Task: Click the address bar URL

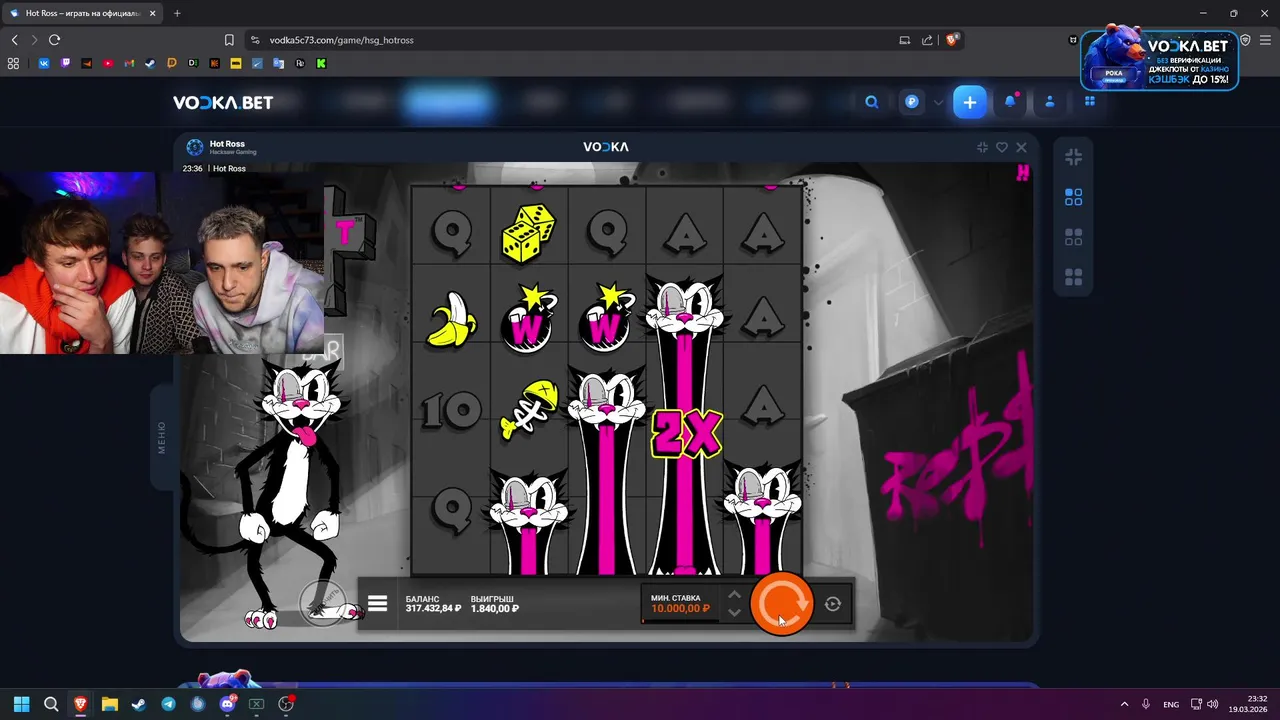Action: tap(341, 40)
